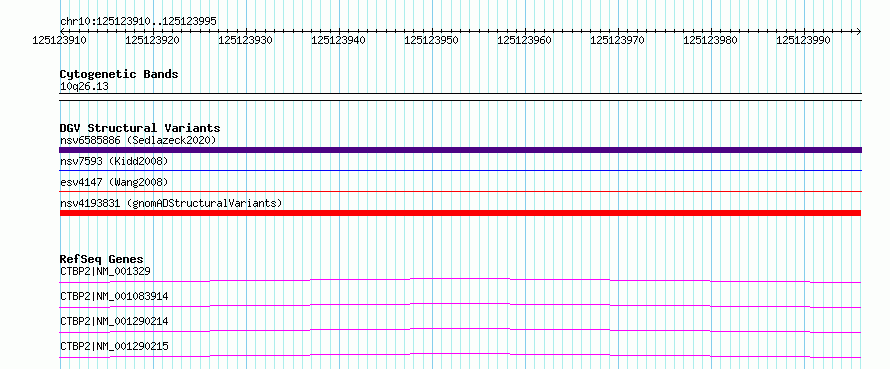
Task: Open transcript CTBP2|NM_001083914 label
Action: [x=114, y=296]
